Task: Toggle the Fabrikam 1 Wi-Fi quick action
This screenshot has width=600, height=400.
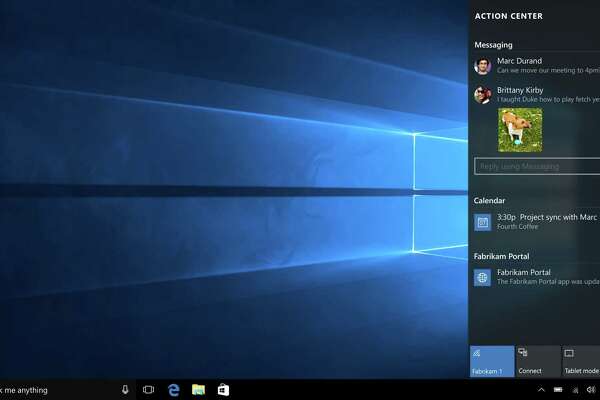Action: click(x=492, y=361)
